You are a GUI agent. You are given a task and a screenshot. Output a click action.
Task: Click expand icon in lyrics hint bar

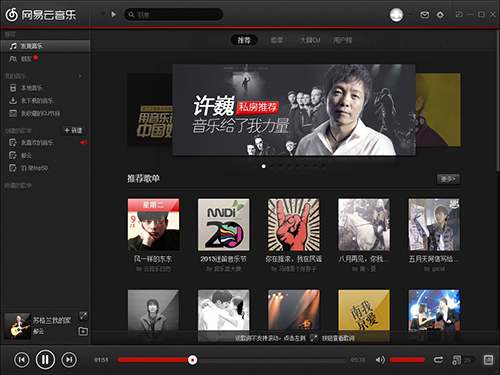coord(314,338)
